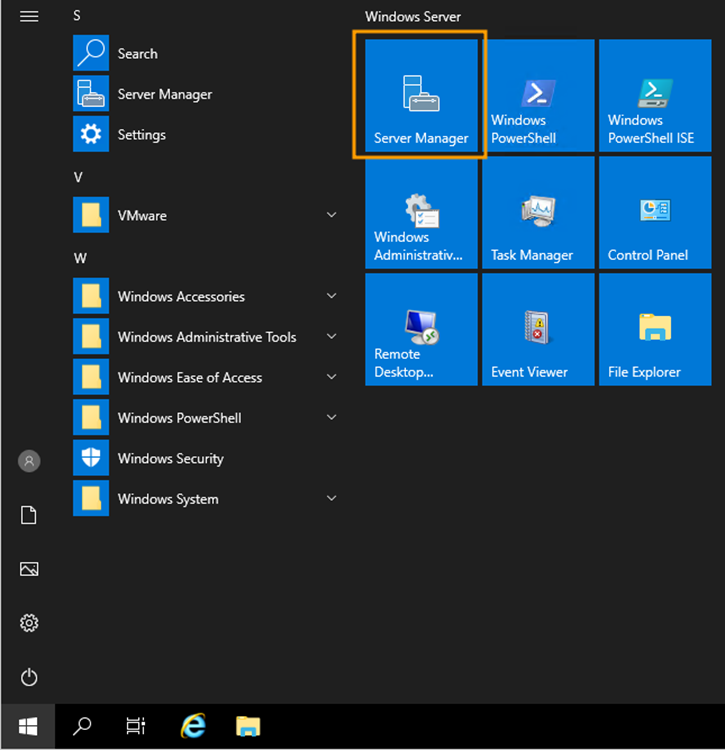
Task: Launch the Task Manager tile
Action: (538, 213)
